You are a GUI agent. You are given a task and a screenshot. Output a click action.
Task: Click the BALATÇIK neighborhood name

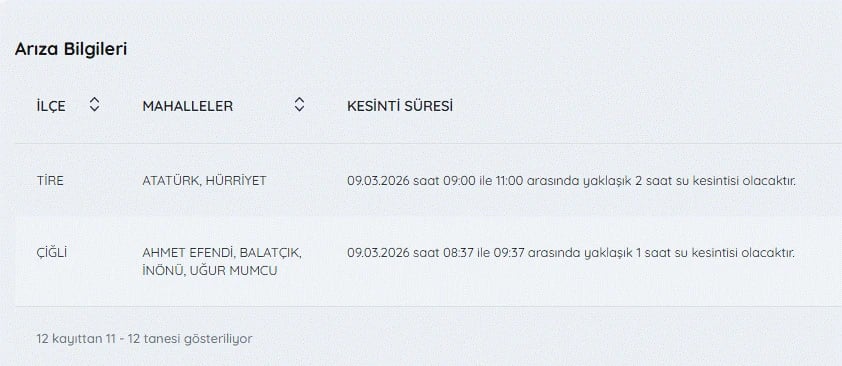(270, 253)
